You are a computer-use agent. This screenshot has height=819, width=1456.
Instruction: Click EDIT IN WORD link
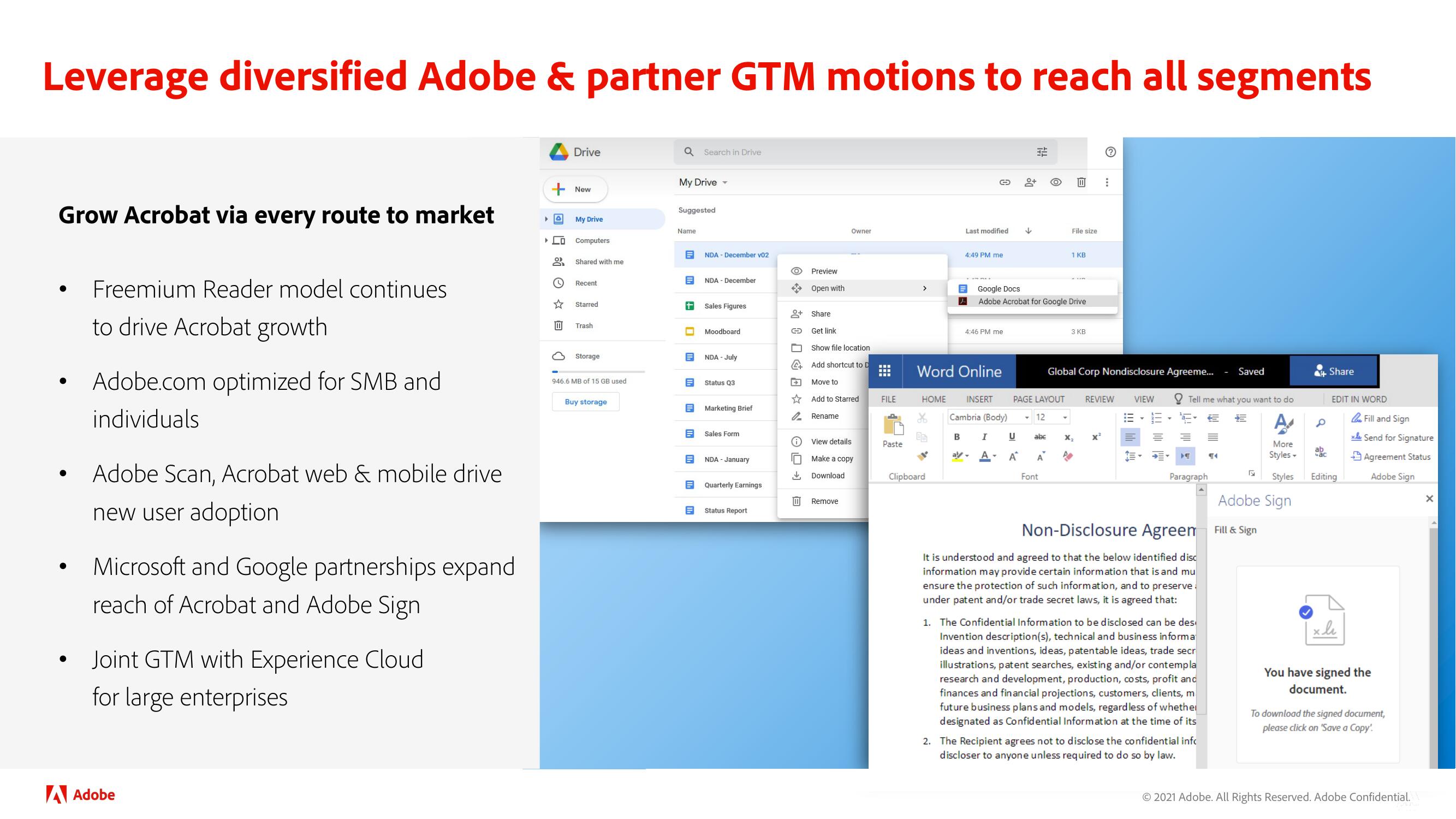pyautogui.click(x=1359, y=399)
